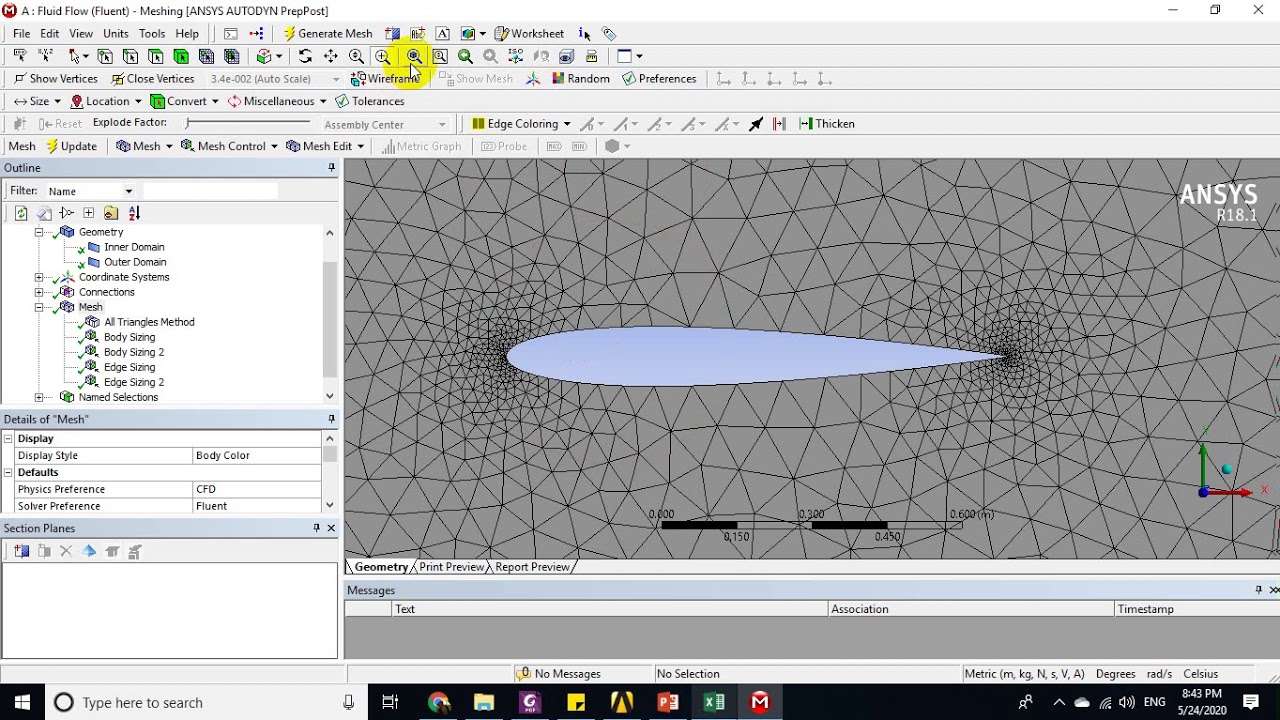
Task: Click the Expand All outline icon
Action: pyautogui.click(x=89, y=213)
